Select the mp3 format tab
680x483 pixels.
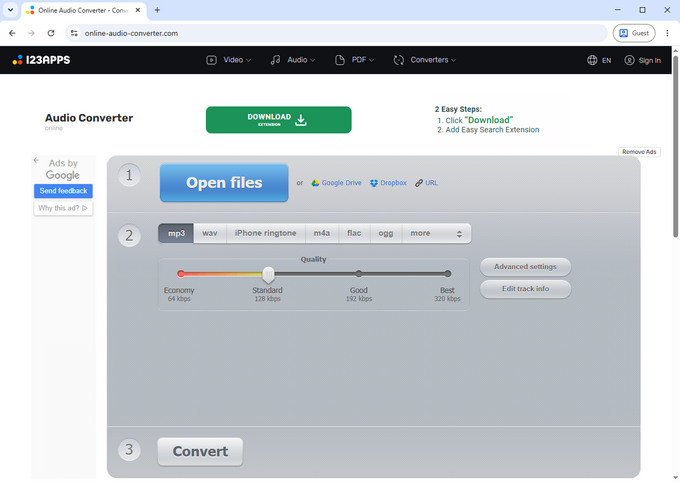pyautogui.click(x=176, y=233)
